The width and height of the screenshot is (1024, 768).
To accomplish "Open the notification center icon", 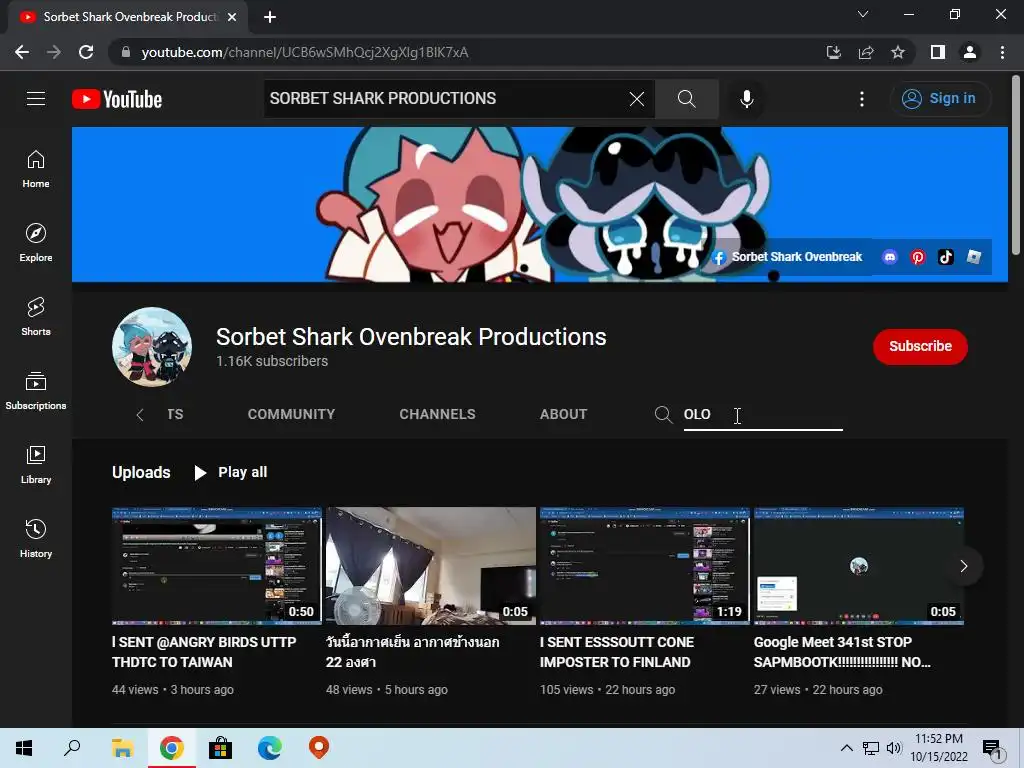I will point(993,750).
